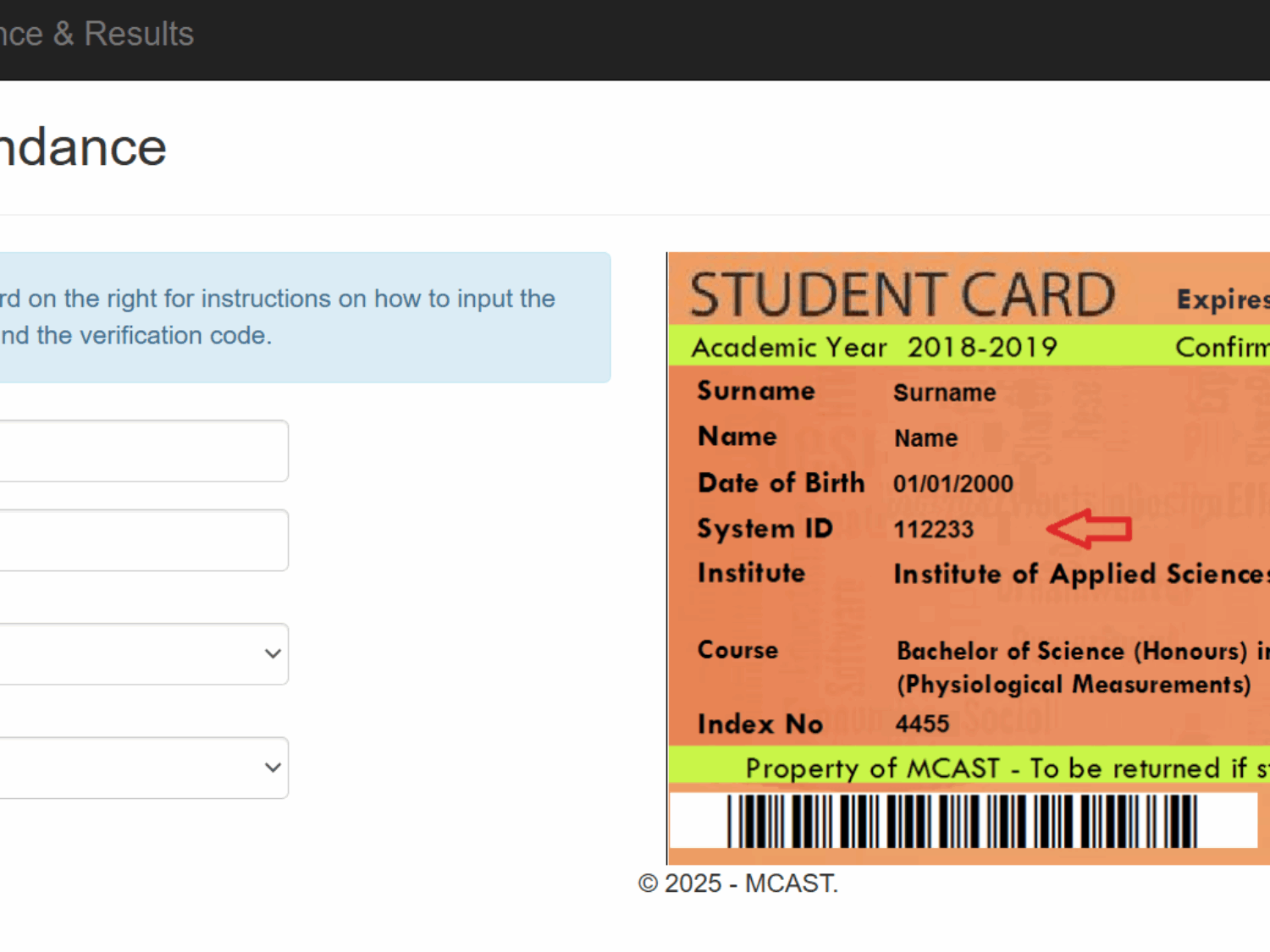Click the "Bachelor of Science (Honours)" course line
Viewport: 1270px width, 952px height.
(1072, 651)
